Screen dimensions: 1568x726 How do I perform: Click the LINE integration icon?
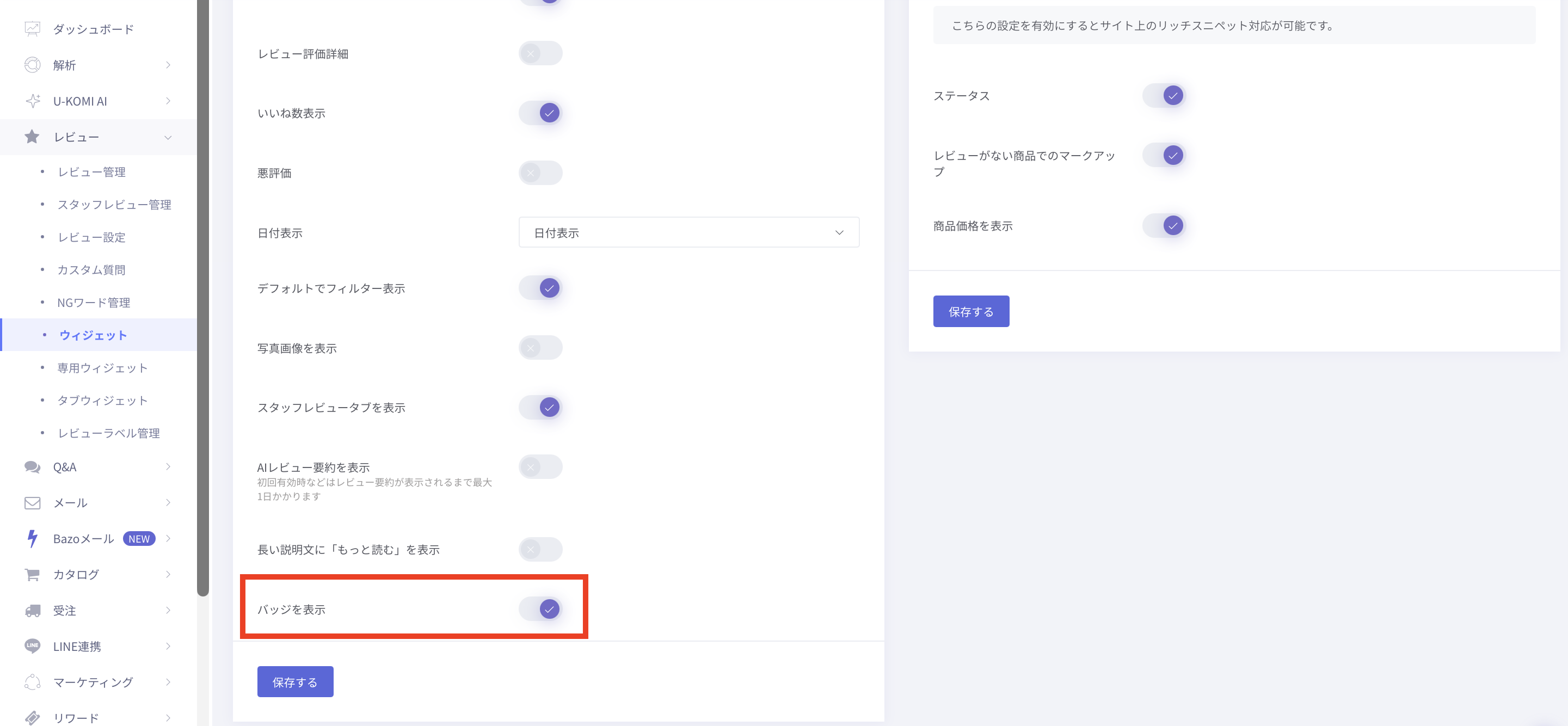32,645
